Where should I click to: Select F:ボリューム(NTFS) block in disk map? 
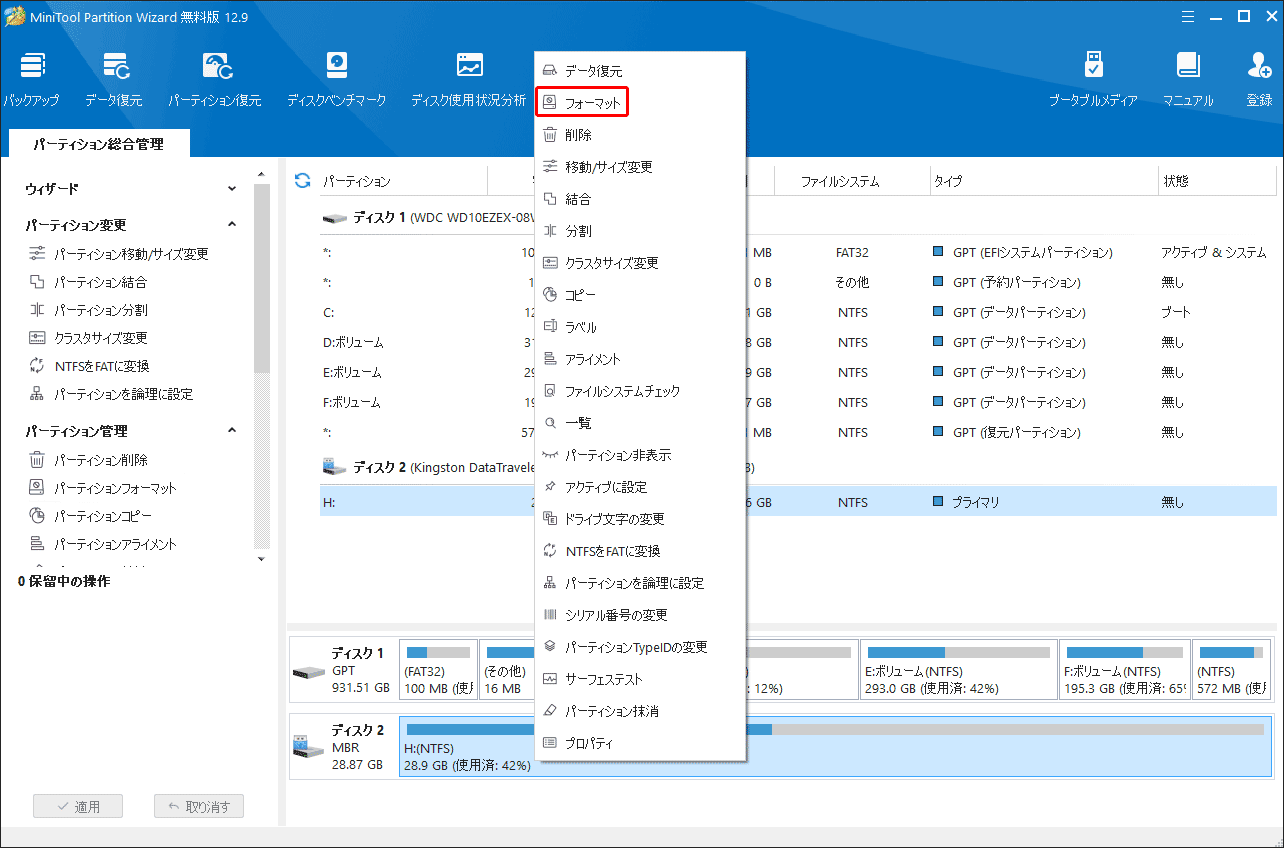[x=1124, y=670]
